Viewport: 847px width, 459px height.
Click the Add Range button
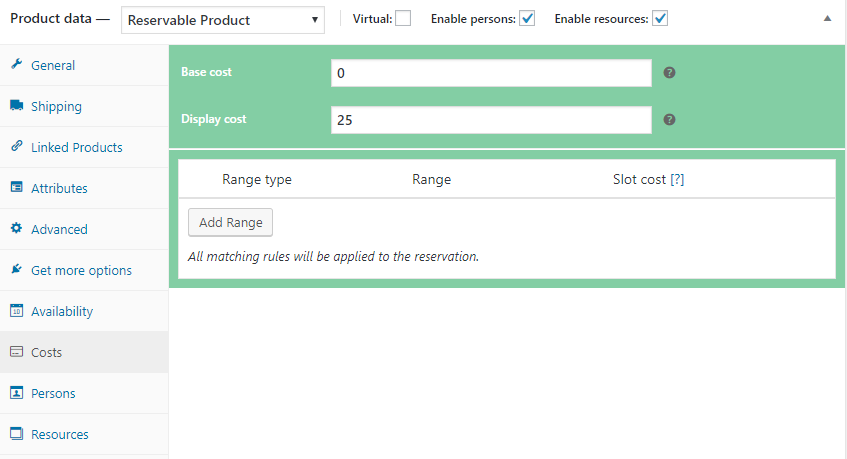230,222
